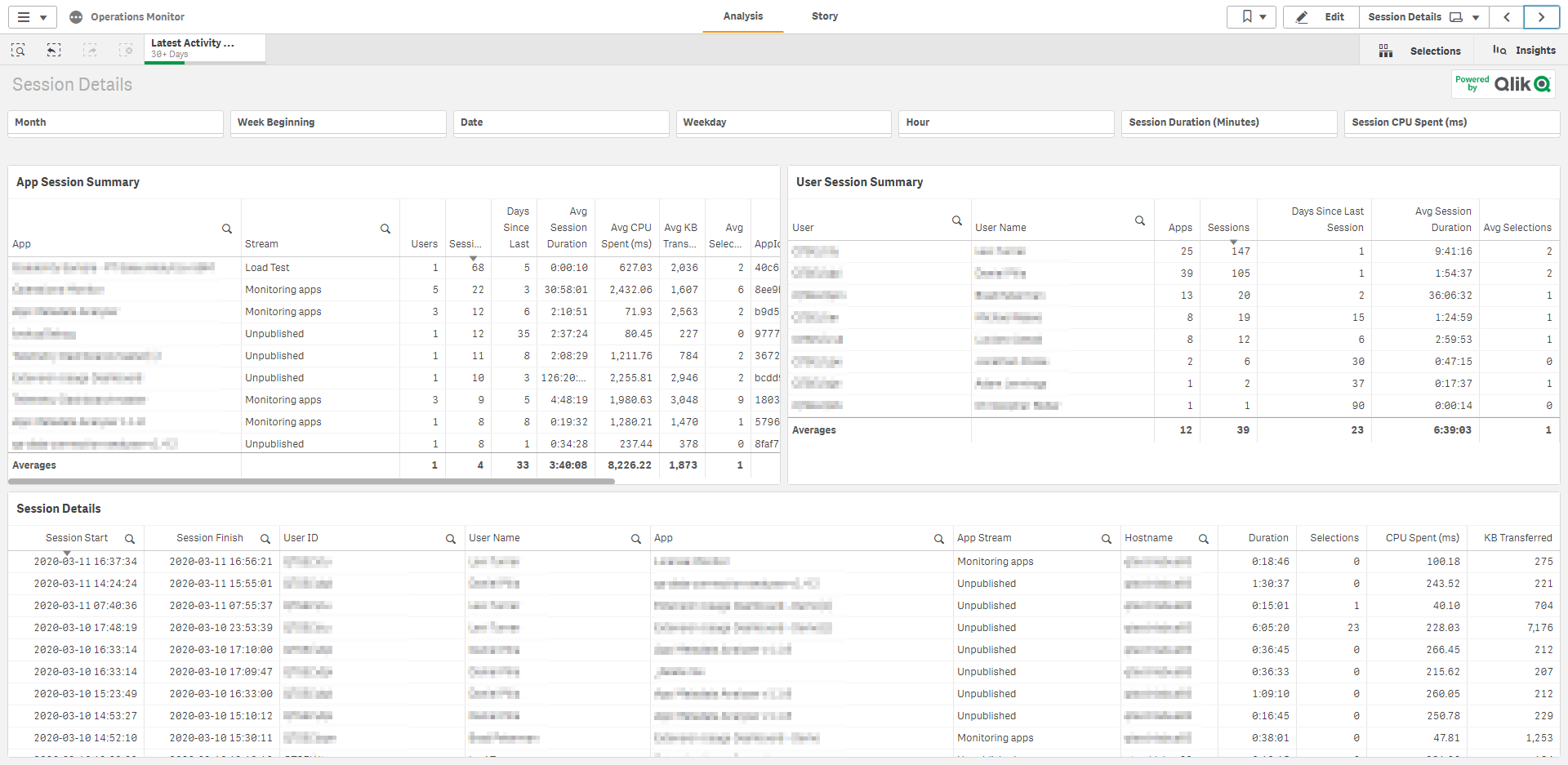Click the step back selections icon
Image resolution: width=1568 pixels, height=765 pixels.
point(54,51)
